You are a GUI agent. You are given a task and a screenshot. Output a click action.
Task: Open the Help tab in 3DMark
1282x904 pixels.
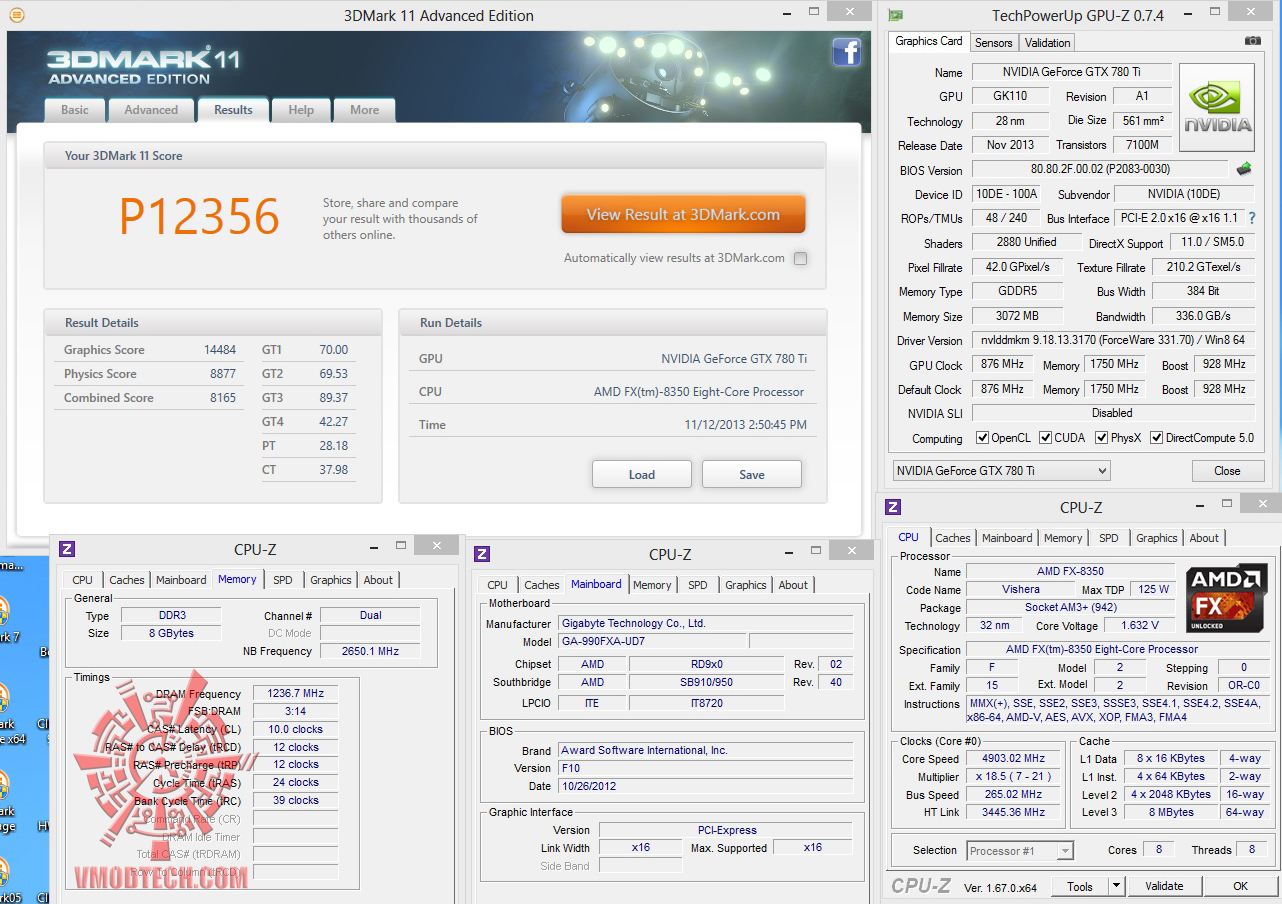(301, 110)
